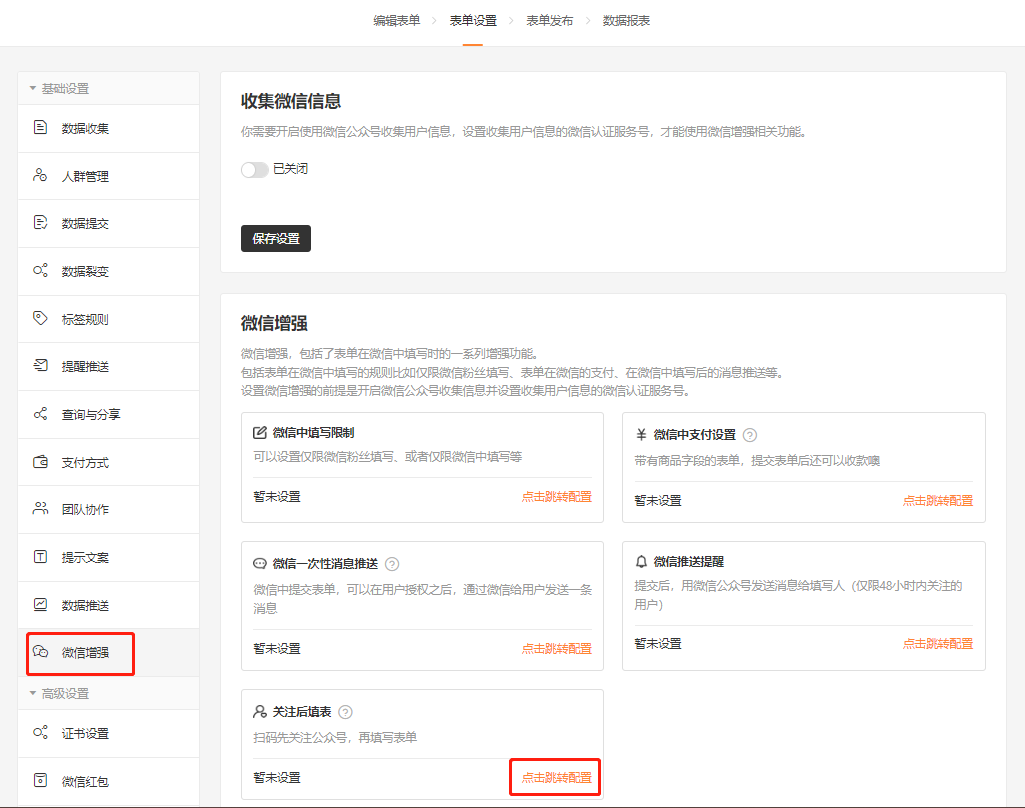Click 暂未设置 status in 微信推送提醒 card

coord(658,644)
